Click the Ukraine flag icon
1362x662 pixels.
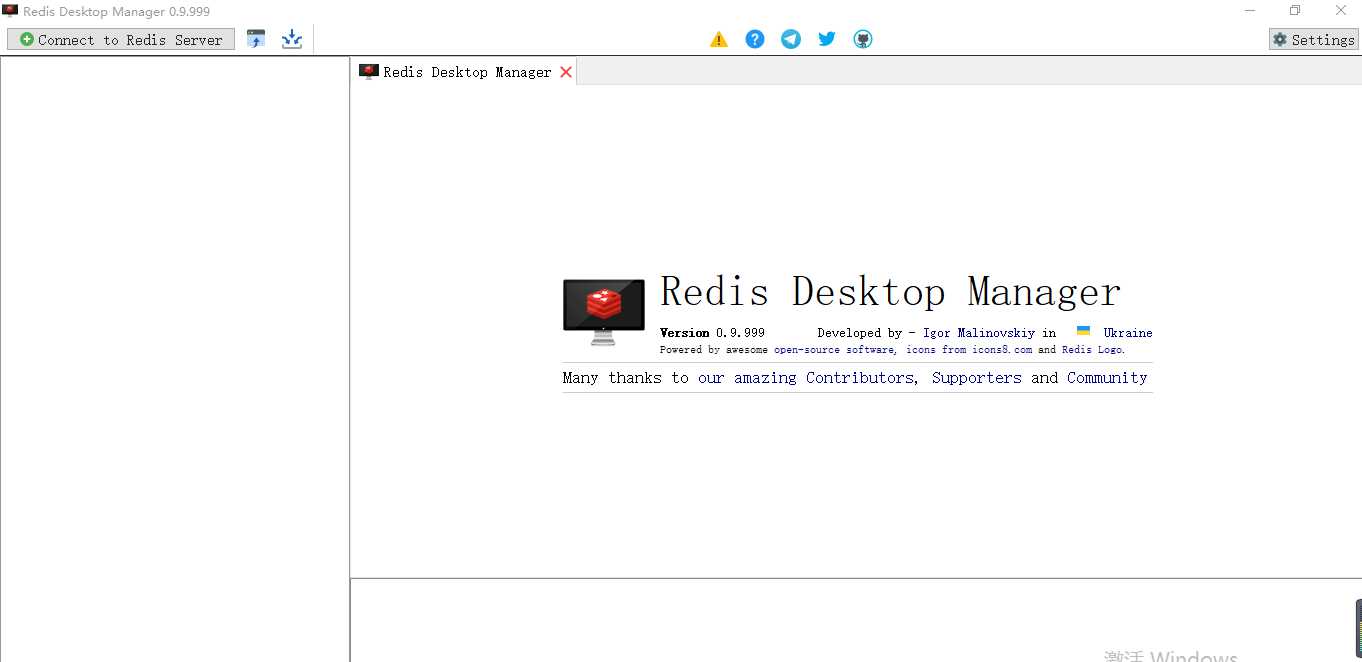point(1083,331)
